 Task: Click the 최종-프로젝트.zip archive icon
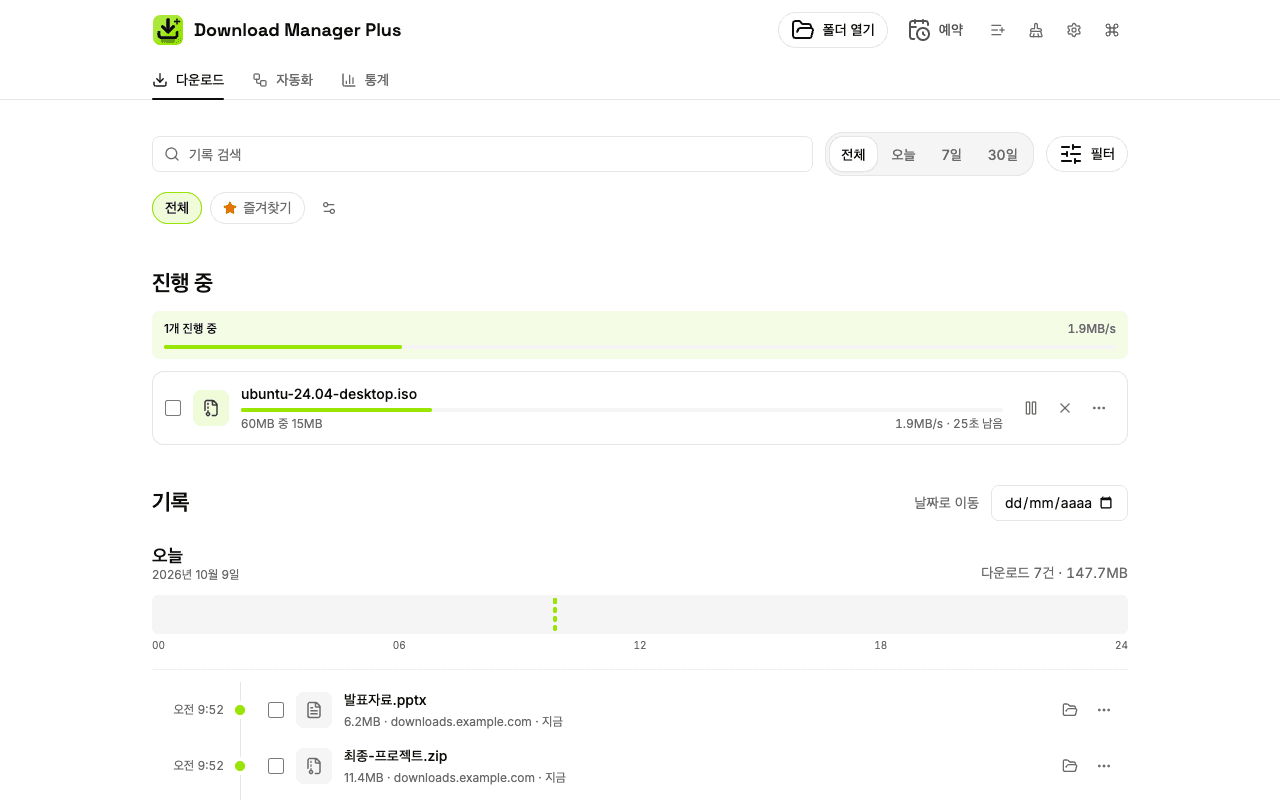click(x=314, y=766)
